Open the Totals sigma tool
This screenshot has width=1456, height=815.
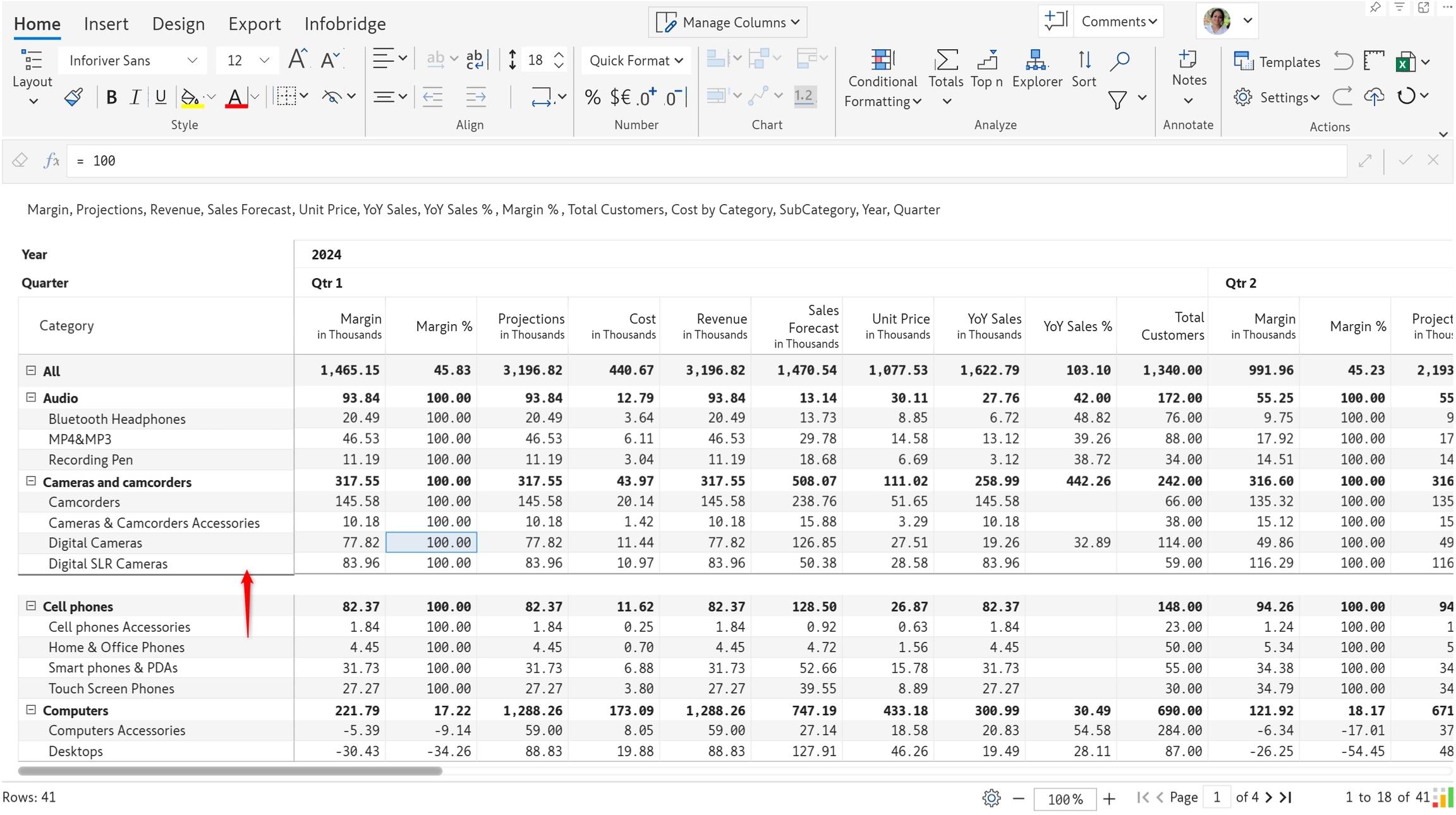[945, 60]
